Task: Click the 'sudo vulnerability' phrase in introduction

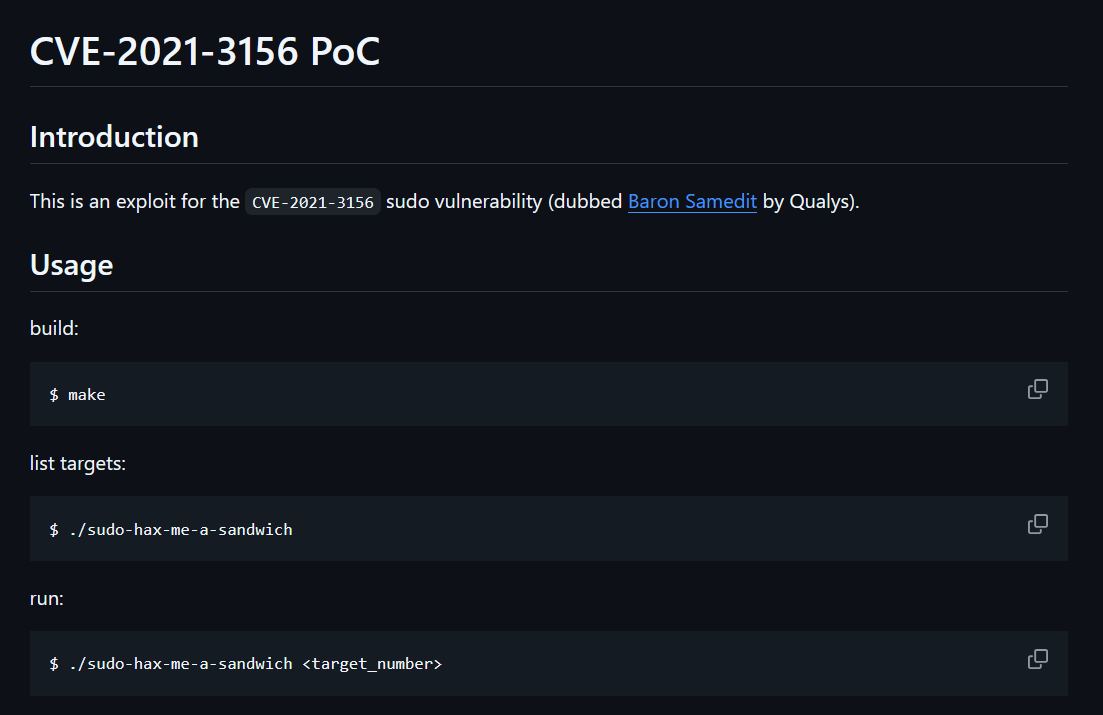Action: [x=464, y=201]
